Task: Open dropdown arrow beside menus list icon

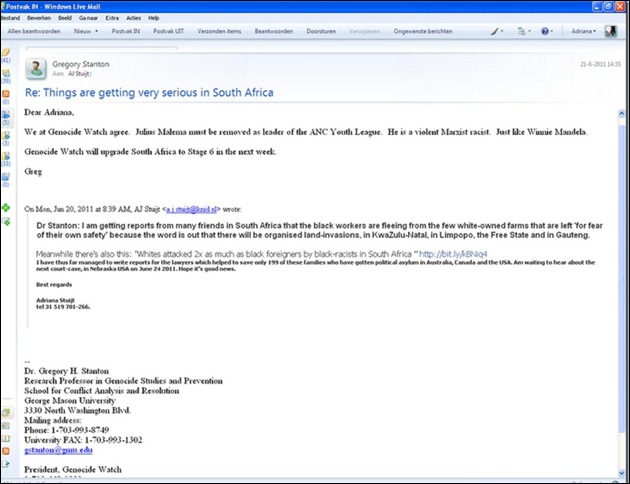Action: [529, 31]
